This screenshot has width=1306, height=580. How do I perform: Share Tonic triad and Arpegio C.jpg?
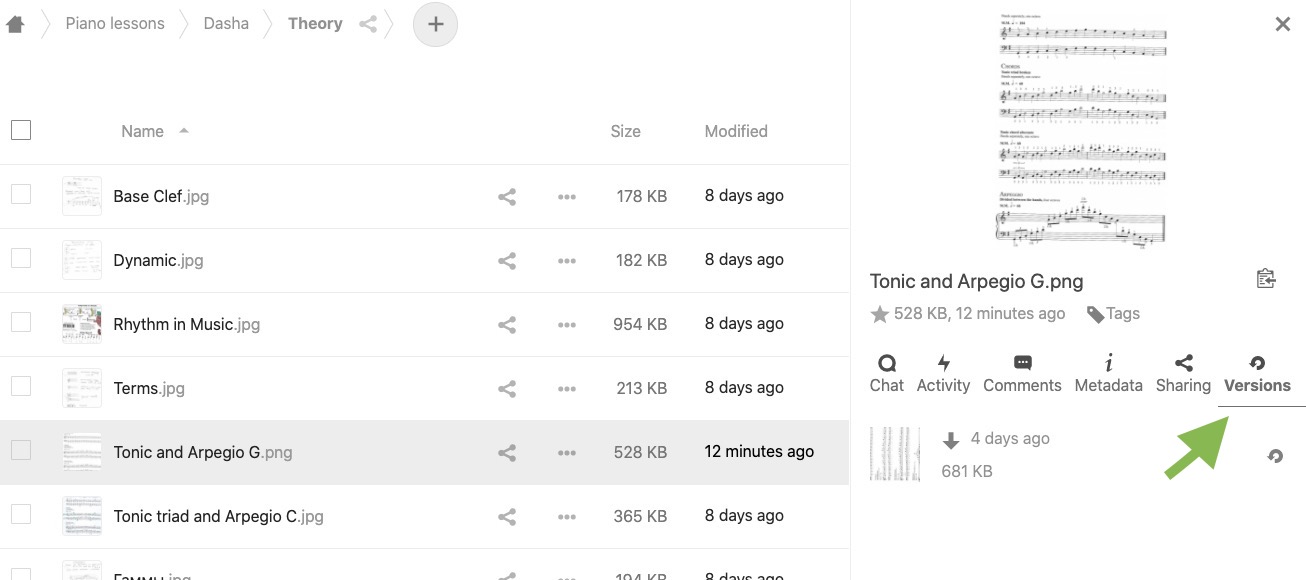pyautogui.click(x=507, y=517)
